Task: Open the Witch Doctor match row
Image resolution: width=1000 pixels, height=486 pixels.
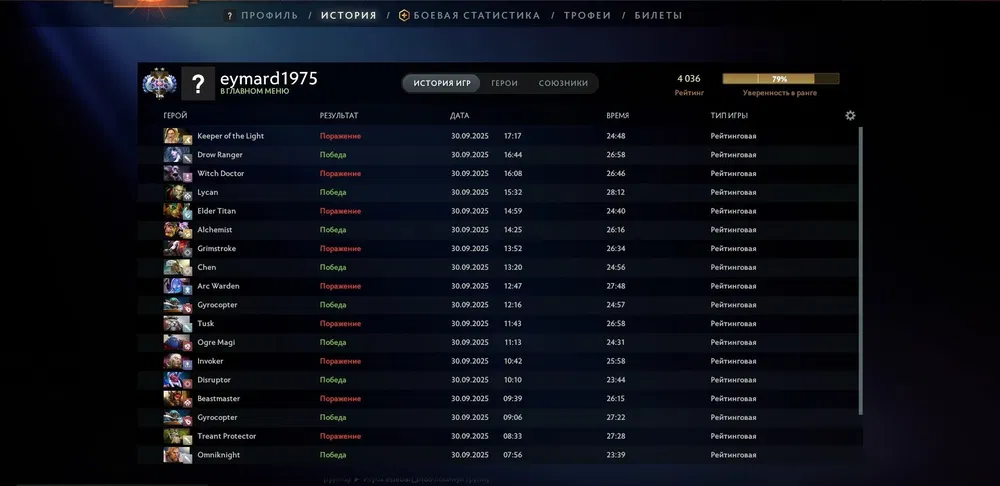Action: 498,173
